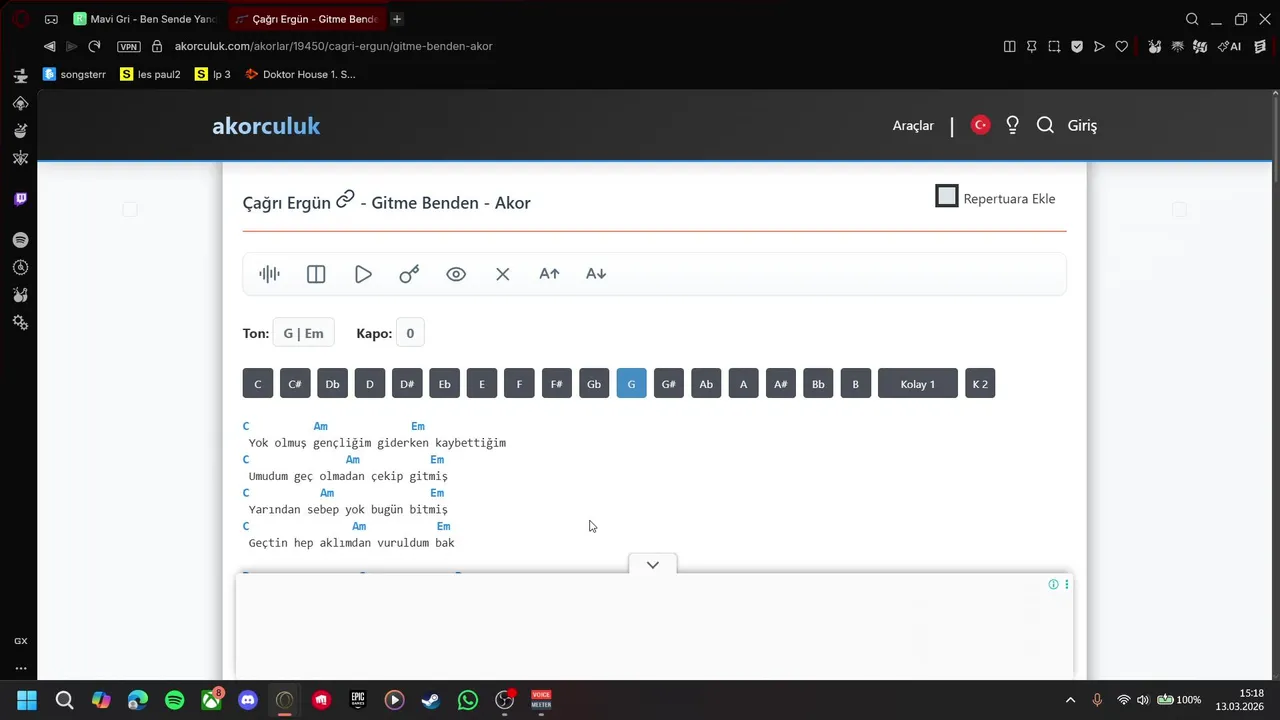Go to akorculuk home logo
Screen dimensions: 1280x720
click(x=266, y=125)
